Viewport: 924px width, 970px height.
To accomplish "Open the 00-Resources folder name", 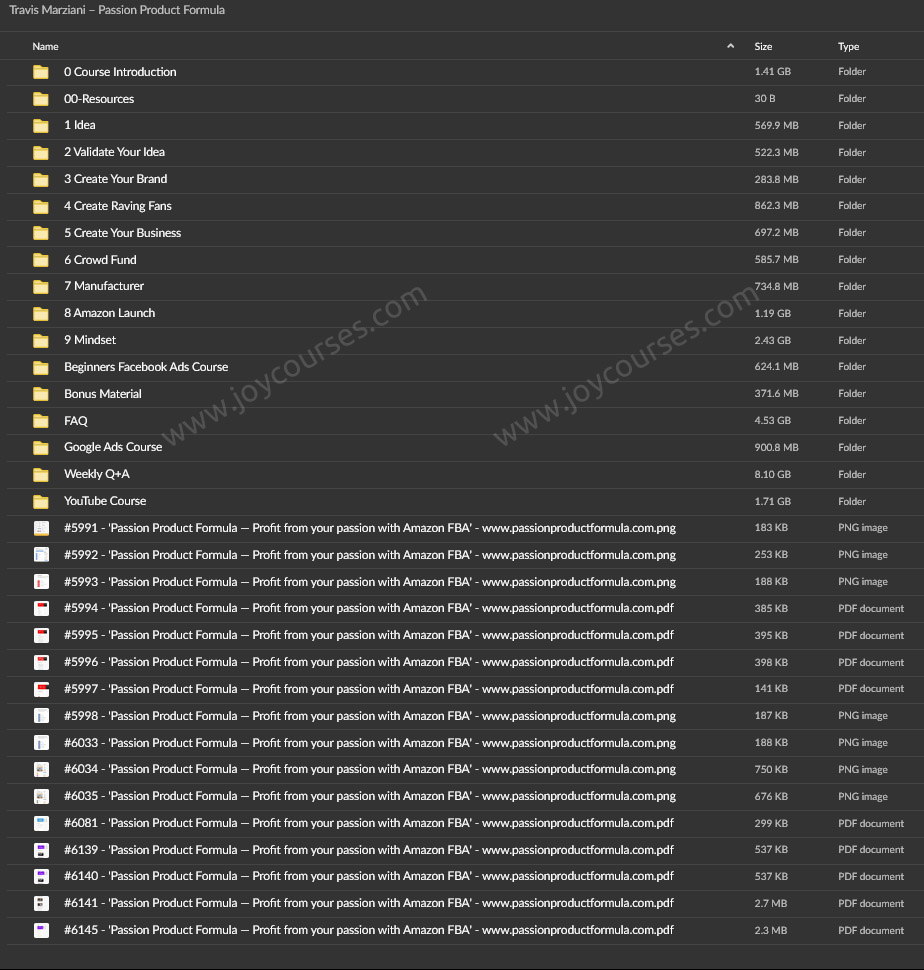I will 99,99.
